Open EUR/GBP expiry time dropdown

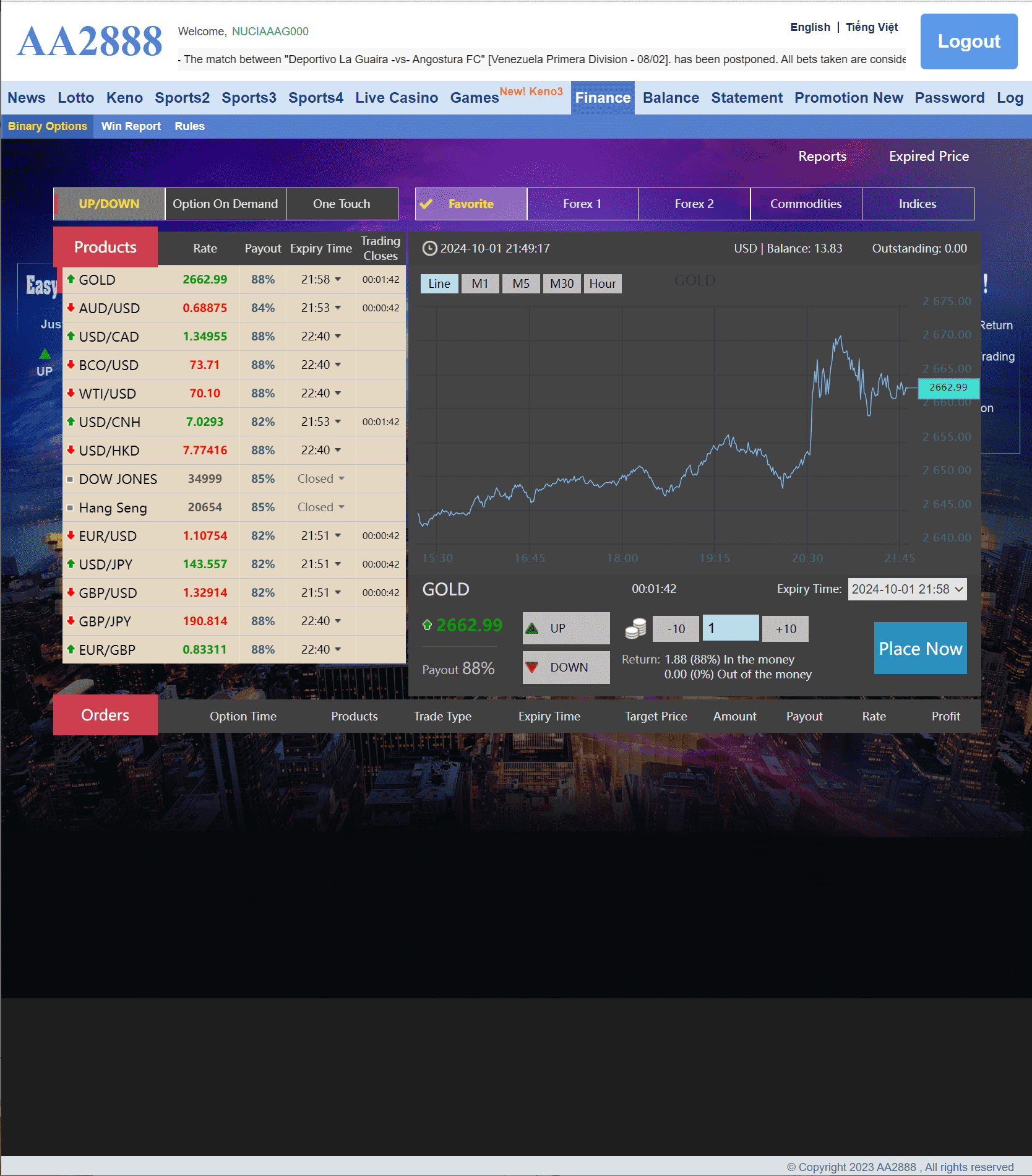tap(321, 649)
